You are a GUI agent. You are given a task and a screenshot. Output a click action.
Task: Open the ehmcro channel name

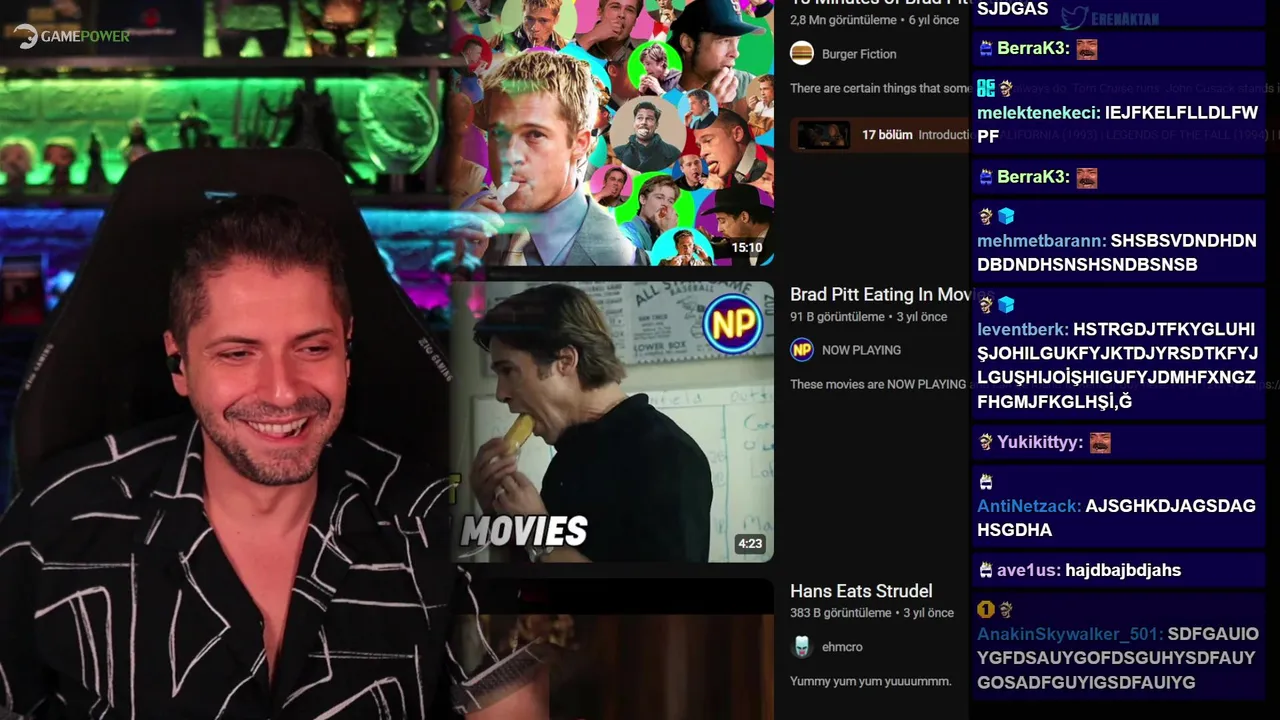(842, 647)
